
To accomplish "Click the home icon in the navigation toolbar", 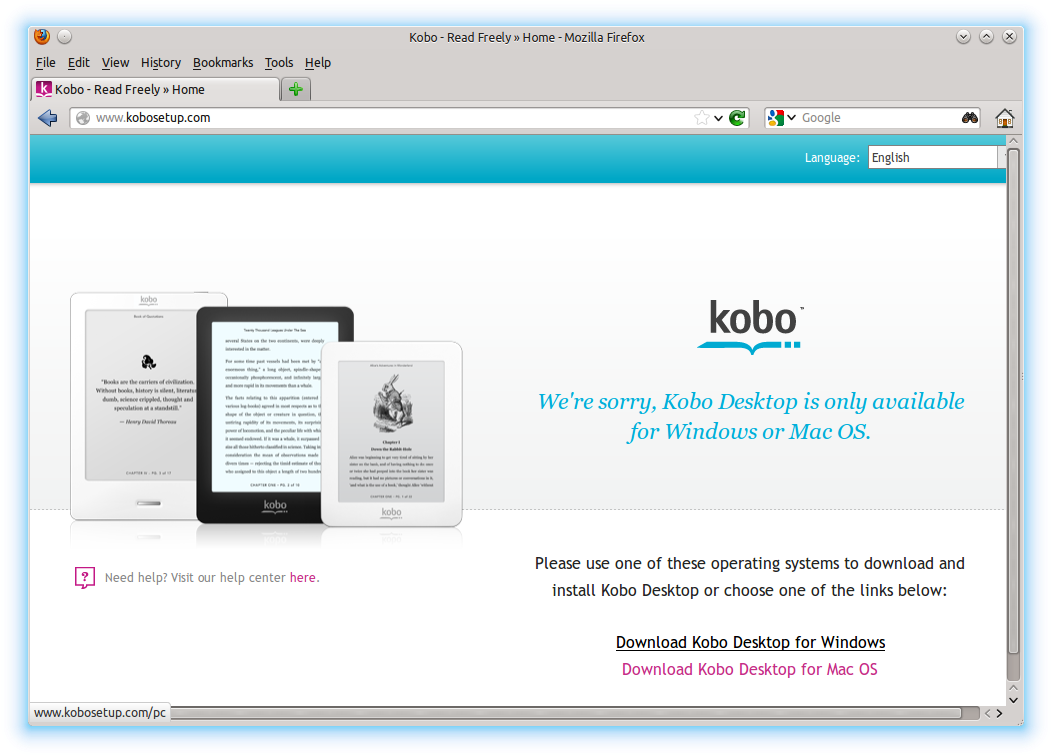I will [x=1004, y=117].
